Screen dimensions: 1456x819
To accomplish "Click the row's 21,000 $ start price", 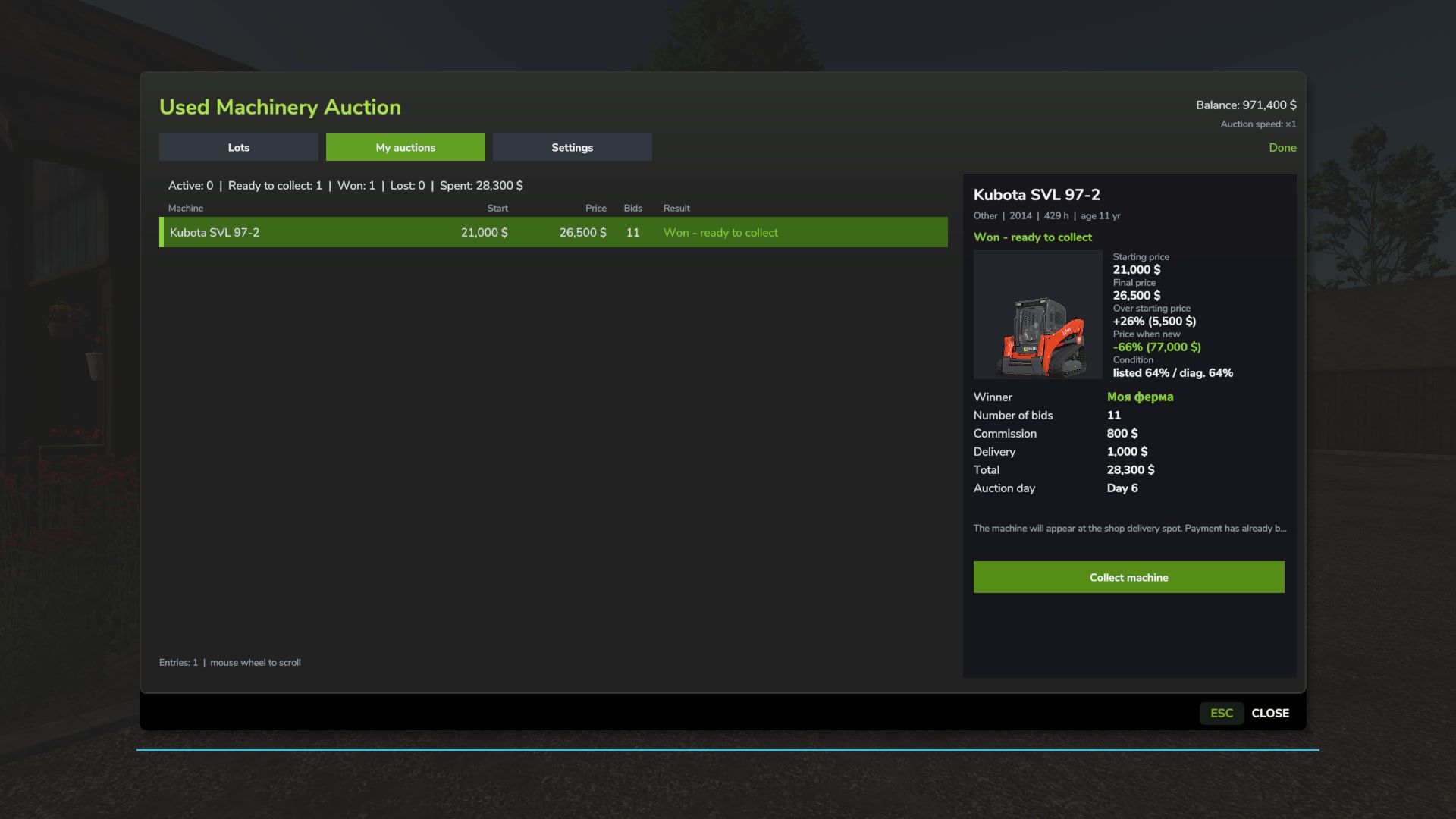I will coord(484,232).
